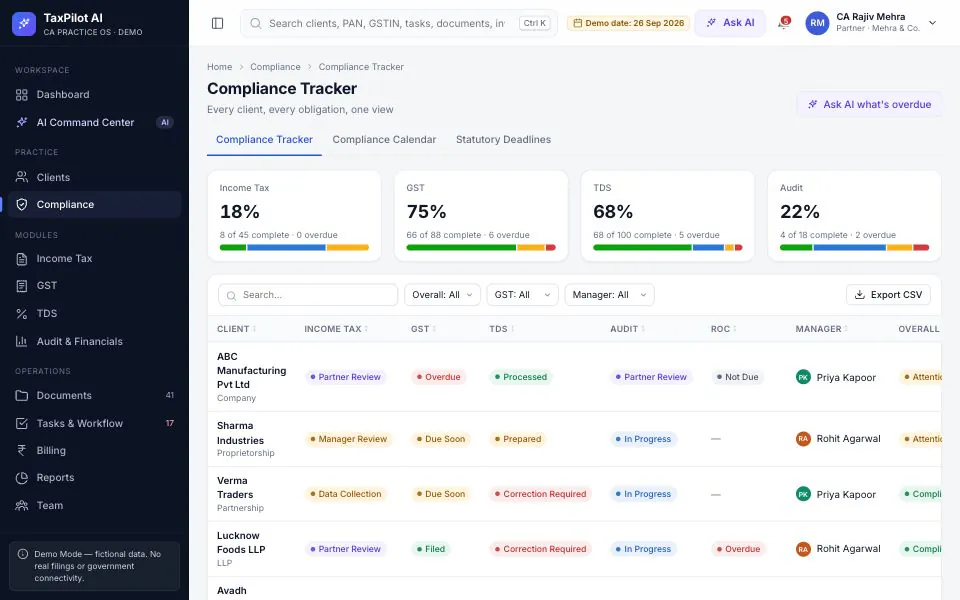The image size is (960, 600).
Task: Sort table by TDS column header
Action: (501, 329)
